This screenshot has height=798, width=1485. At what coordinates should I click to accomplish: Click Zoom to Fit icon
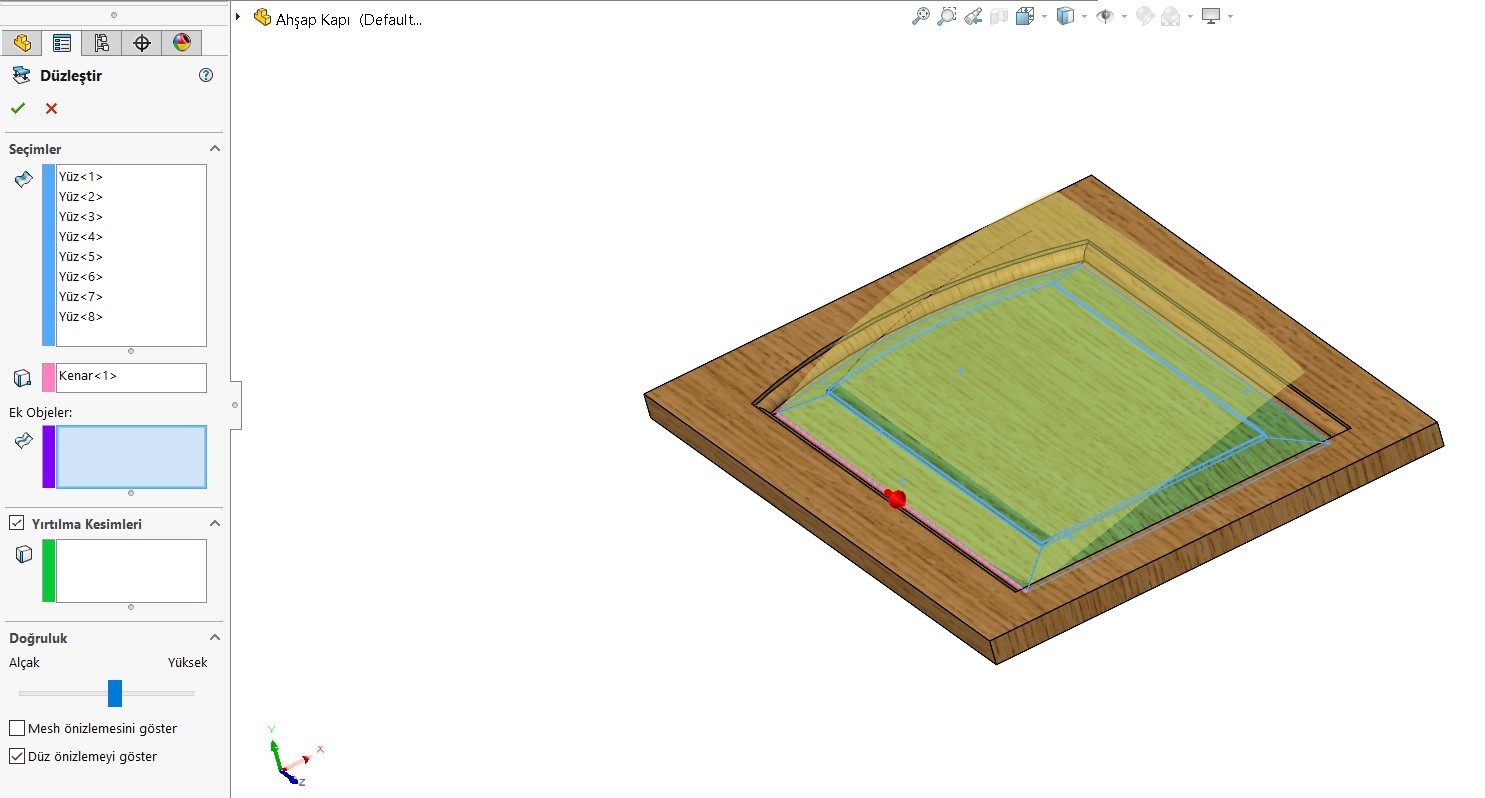[921, 17]
